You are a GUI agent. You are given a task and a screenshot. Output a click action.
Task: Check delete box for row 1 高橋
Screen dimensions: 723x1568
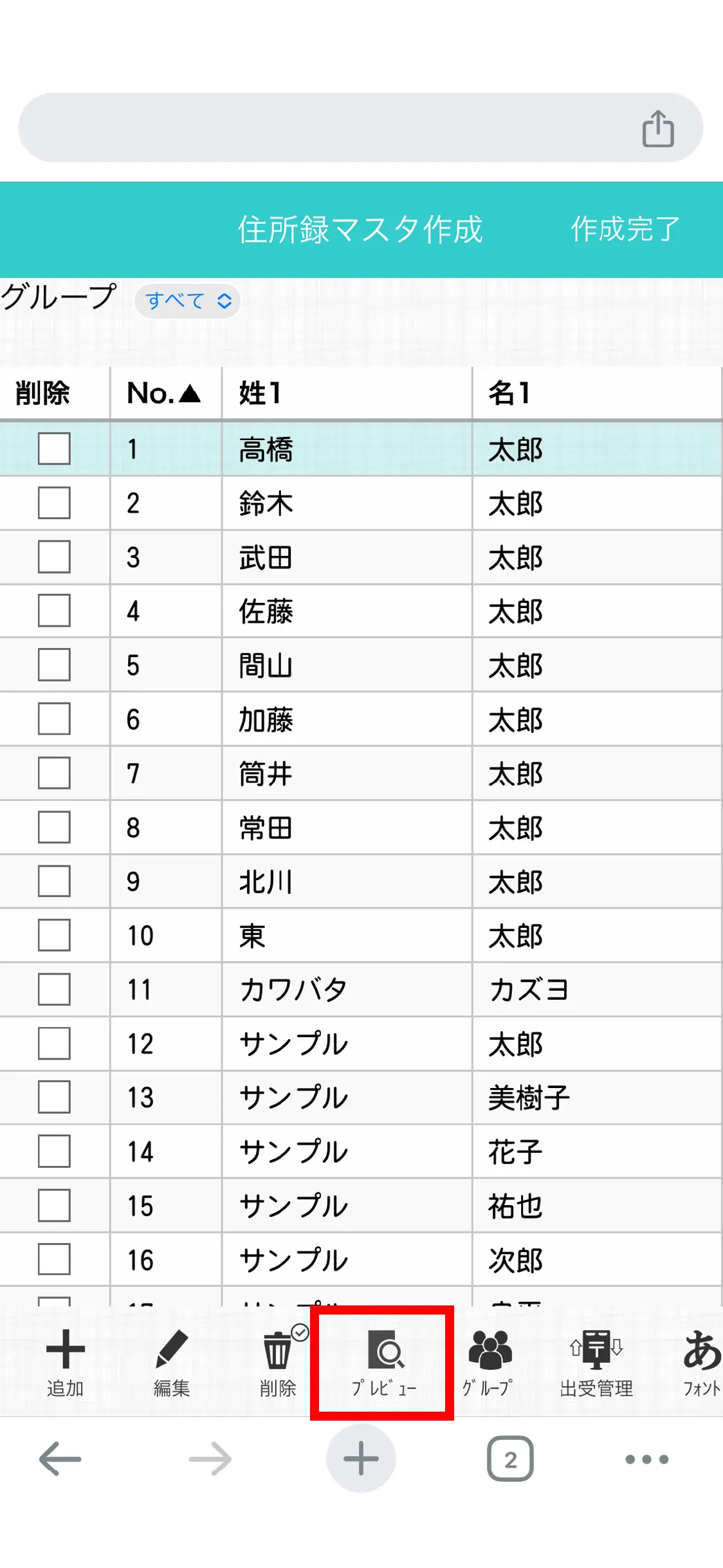pyautogui.click(x=54, y=448)
